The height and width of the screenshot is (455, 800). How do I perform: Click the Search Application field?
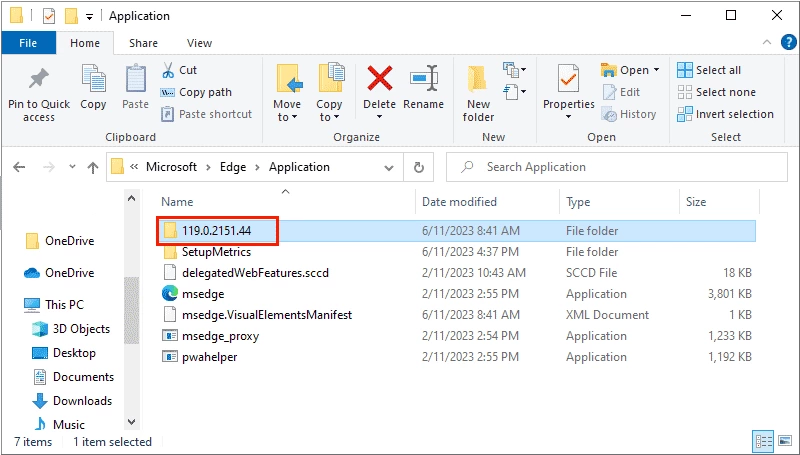pyautogui.click(x=617, y=167)
